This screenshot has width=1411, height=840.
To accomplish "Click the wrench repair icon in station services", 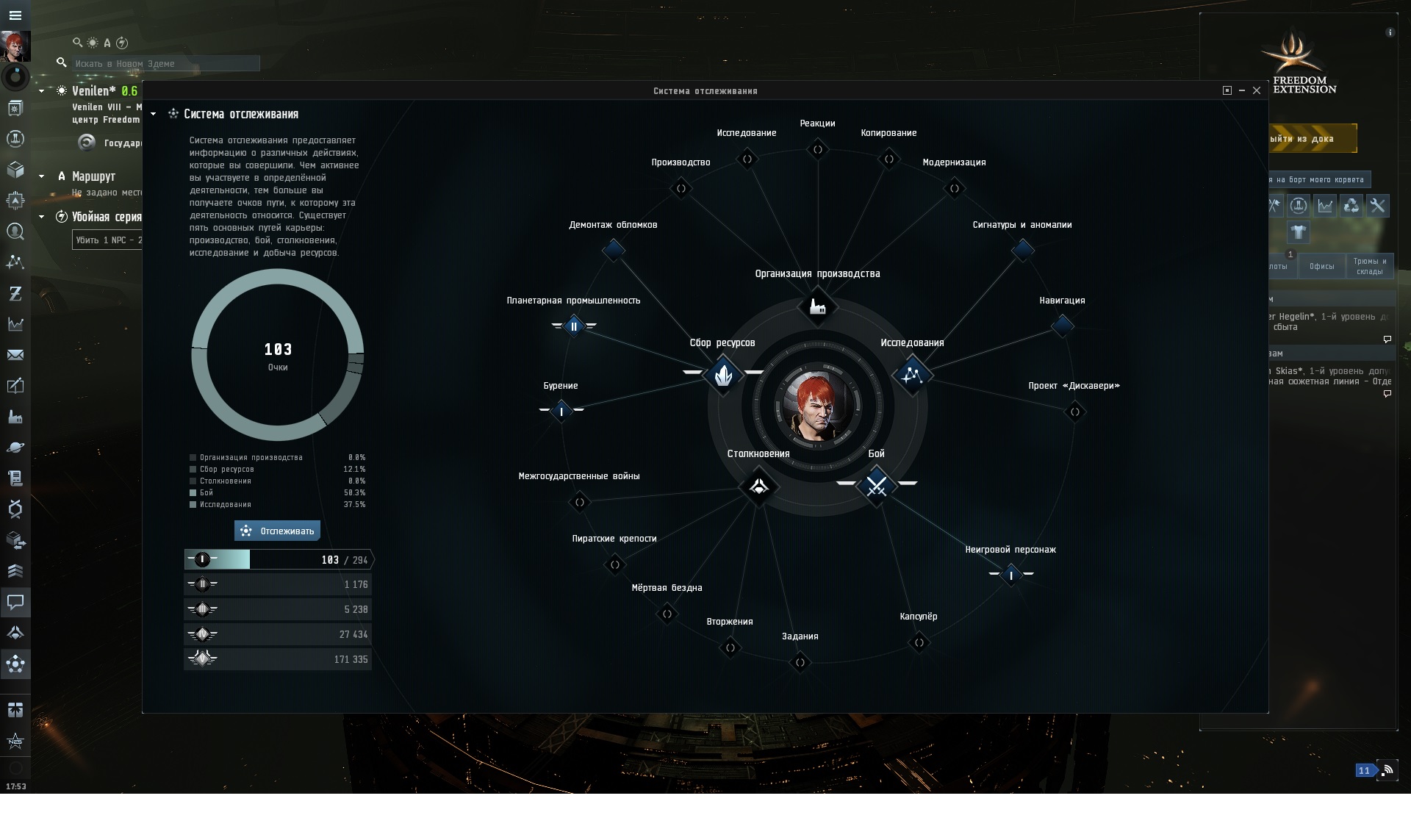I will coord(1377,206).
